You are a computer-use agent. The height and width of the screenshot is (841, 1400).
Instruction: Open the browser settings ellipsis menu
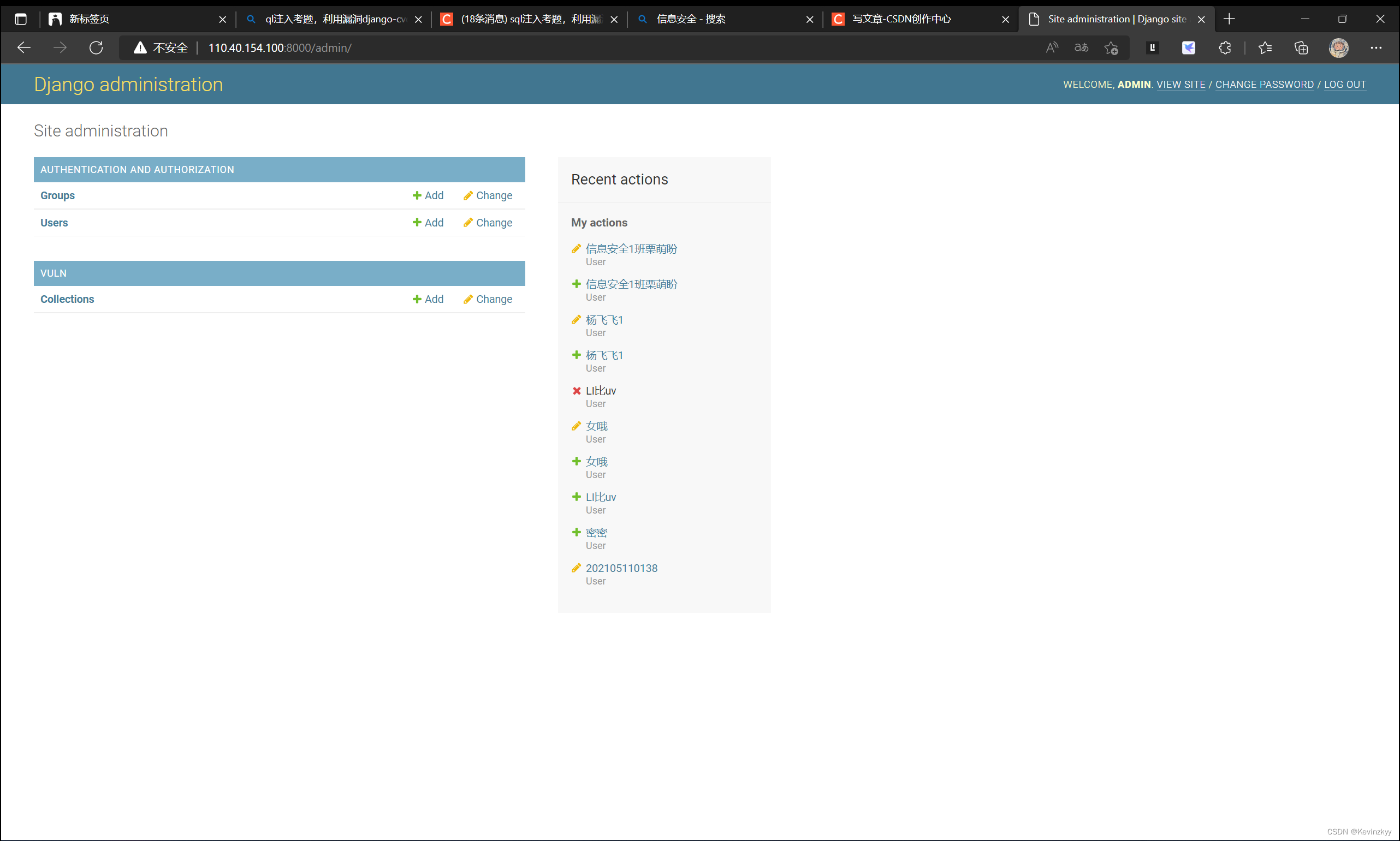(x=1376, y=47)
